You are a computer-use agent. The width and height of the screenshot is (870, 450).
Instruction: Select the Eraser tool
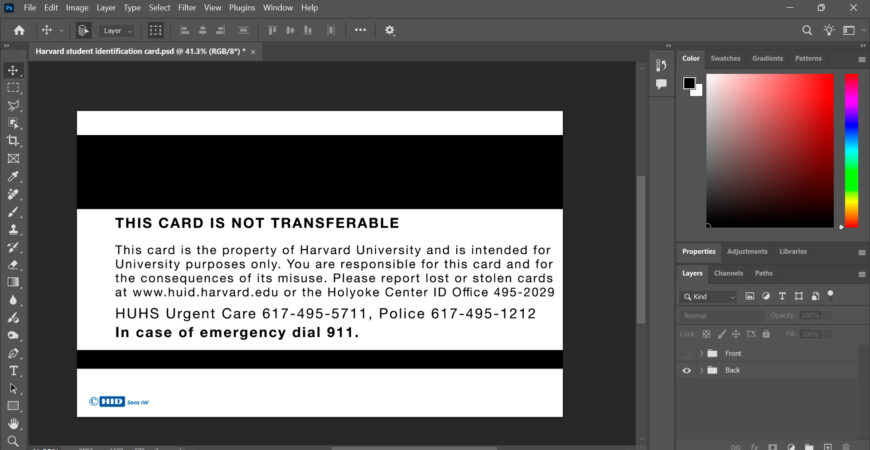tap(13, 265)
